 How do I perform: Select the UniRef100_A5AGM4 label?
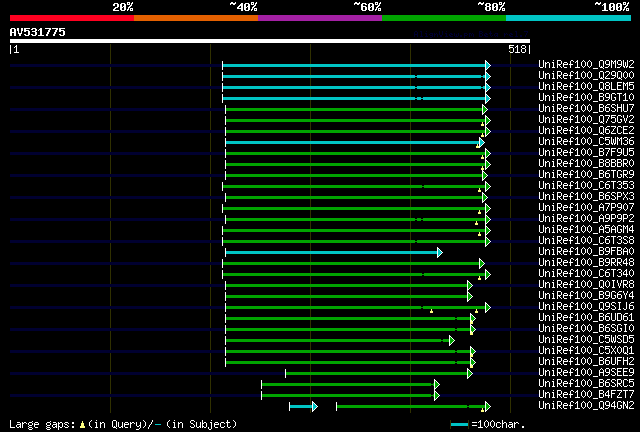[586, 230]
